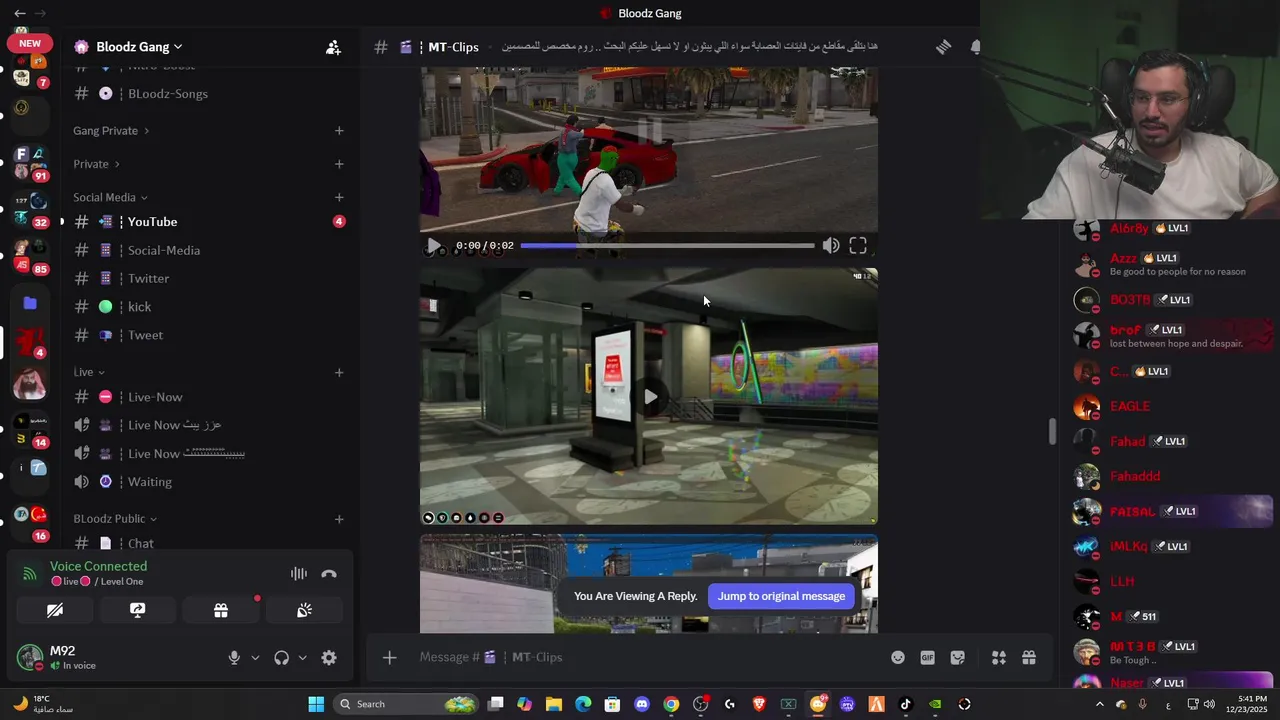Viewport: 1280px width, 720px height.
Task: Seek on the first video progress bar
Action: coord(667,245)
